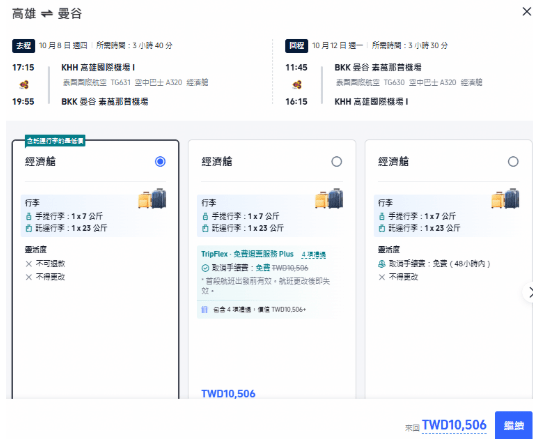Click carry-on baggage icon in third card
533x439 pixels.
coord(382,216)
